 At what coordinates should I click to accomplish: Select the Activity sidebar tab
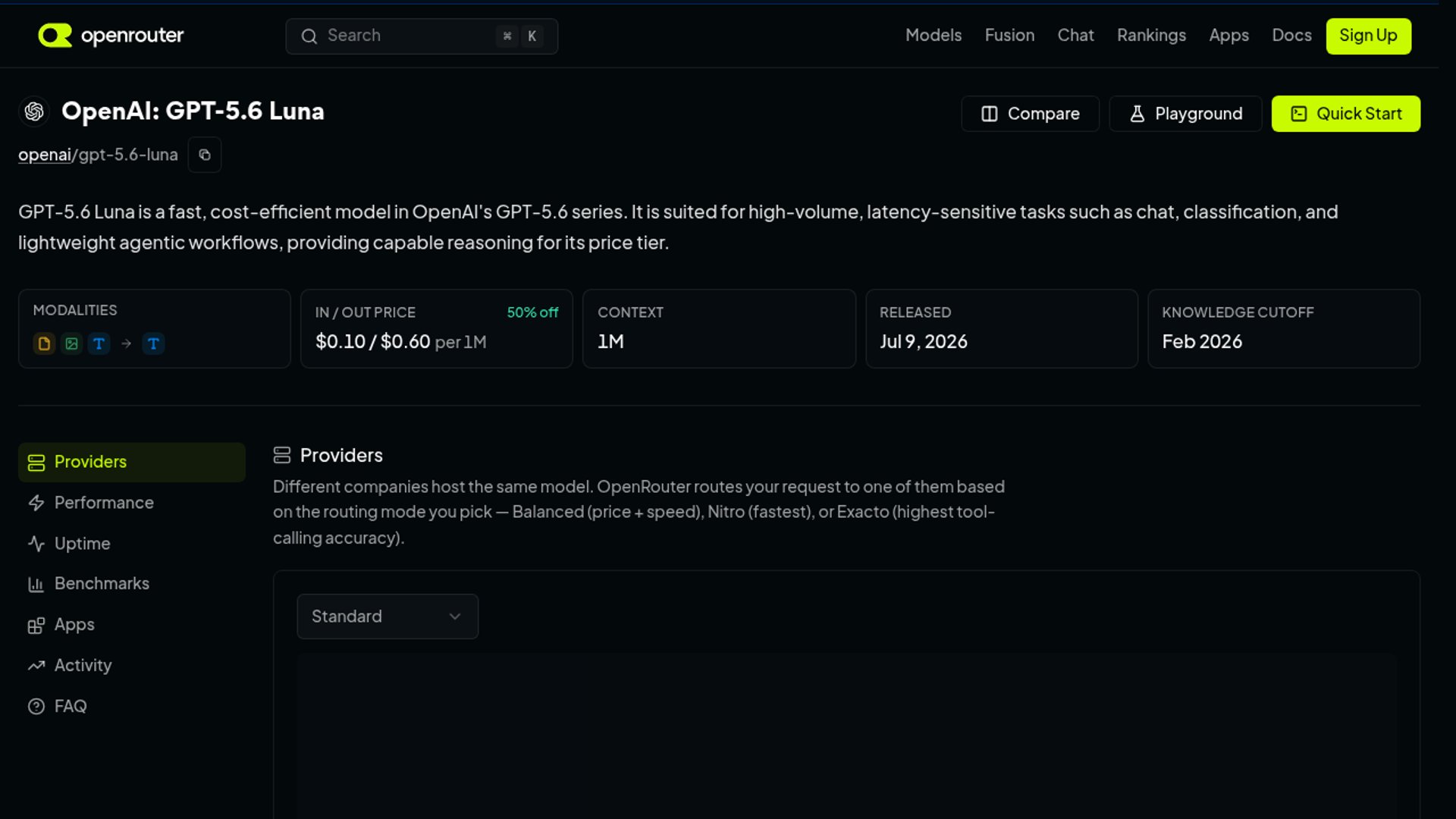[132, 666]
